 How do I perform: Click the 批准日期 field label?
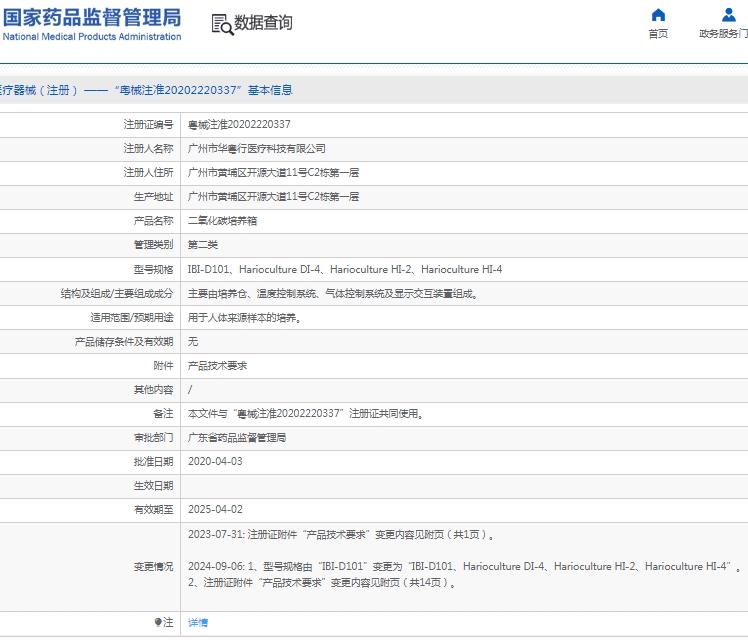coord(154,462)
